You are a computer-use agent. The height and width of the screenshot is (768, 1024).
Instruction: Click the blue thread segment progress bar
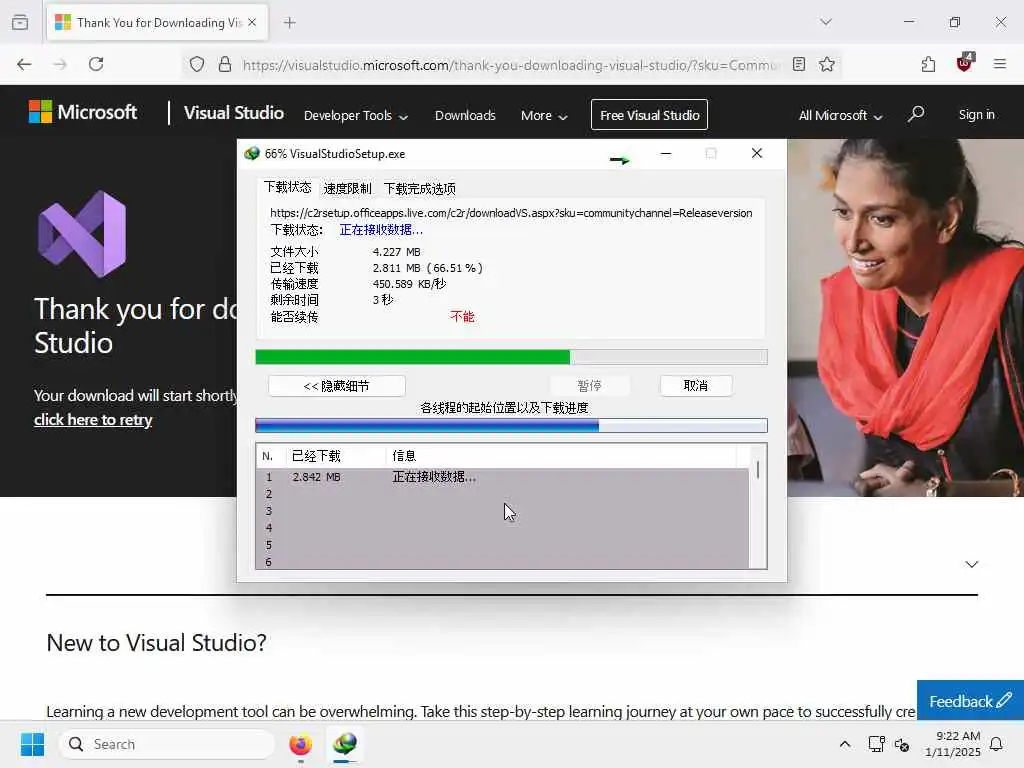point(511,426)
